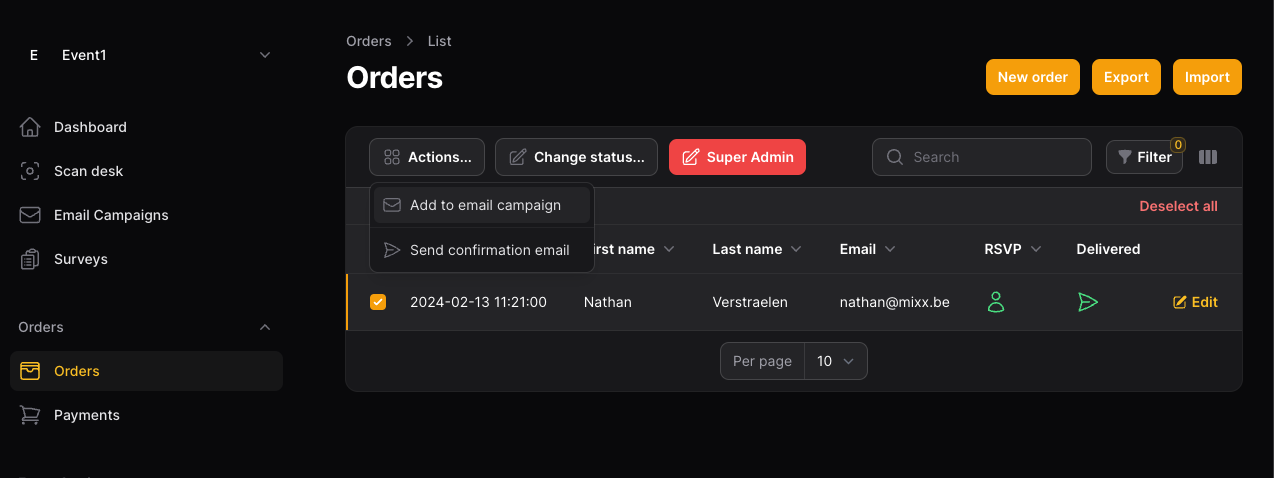The width and height of the screenshot is (1274, 478).
Task: Select Send confirmation email option
Action: [x=488, y=250]
